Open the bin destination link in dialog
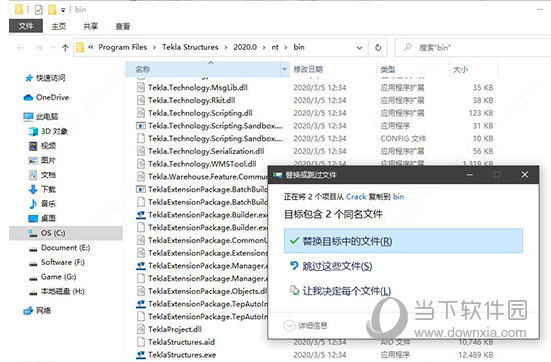The height and width of the screenshot is (362, 551). click(x=398, y=196)
